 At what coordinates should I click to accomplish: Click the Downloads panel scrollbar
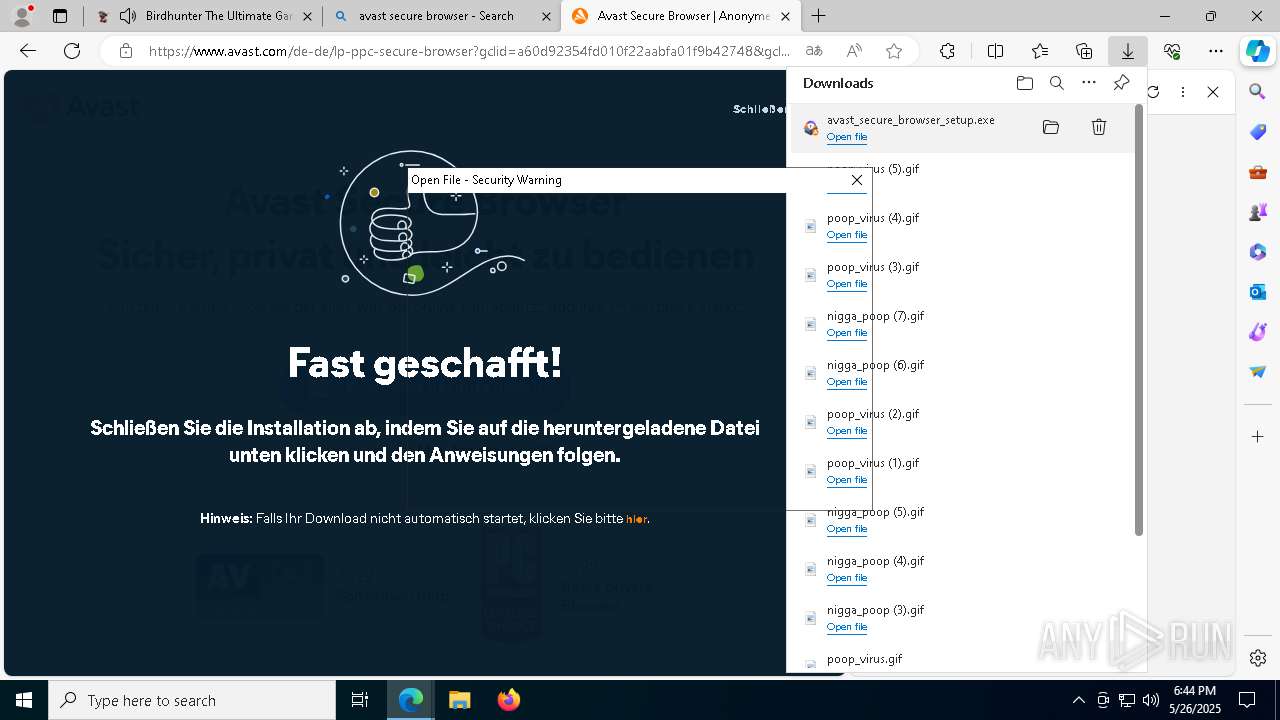(1138, 320)
